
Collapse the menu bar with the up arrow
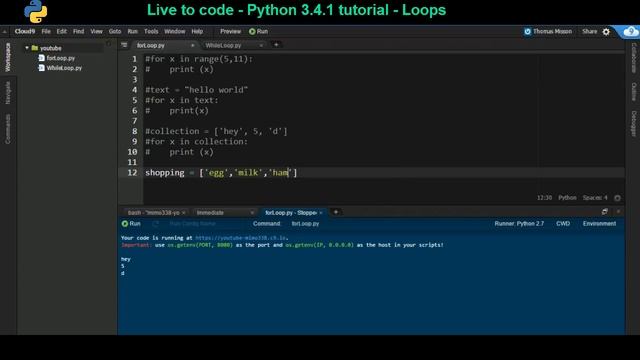pyautogui.click(x=4, y=31)
